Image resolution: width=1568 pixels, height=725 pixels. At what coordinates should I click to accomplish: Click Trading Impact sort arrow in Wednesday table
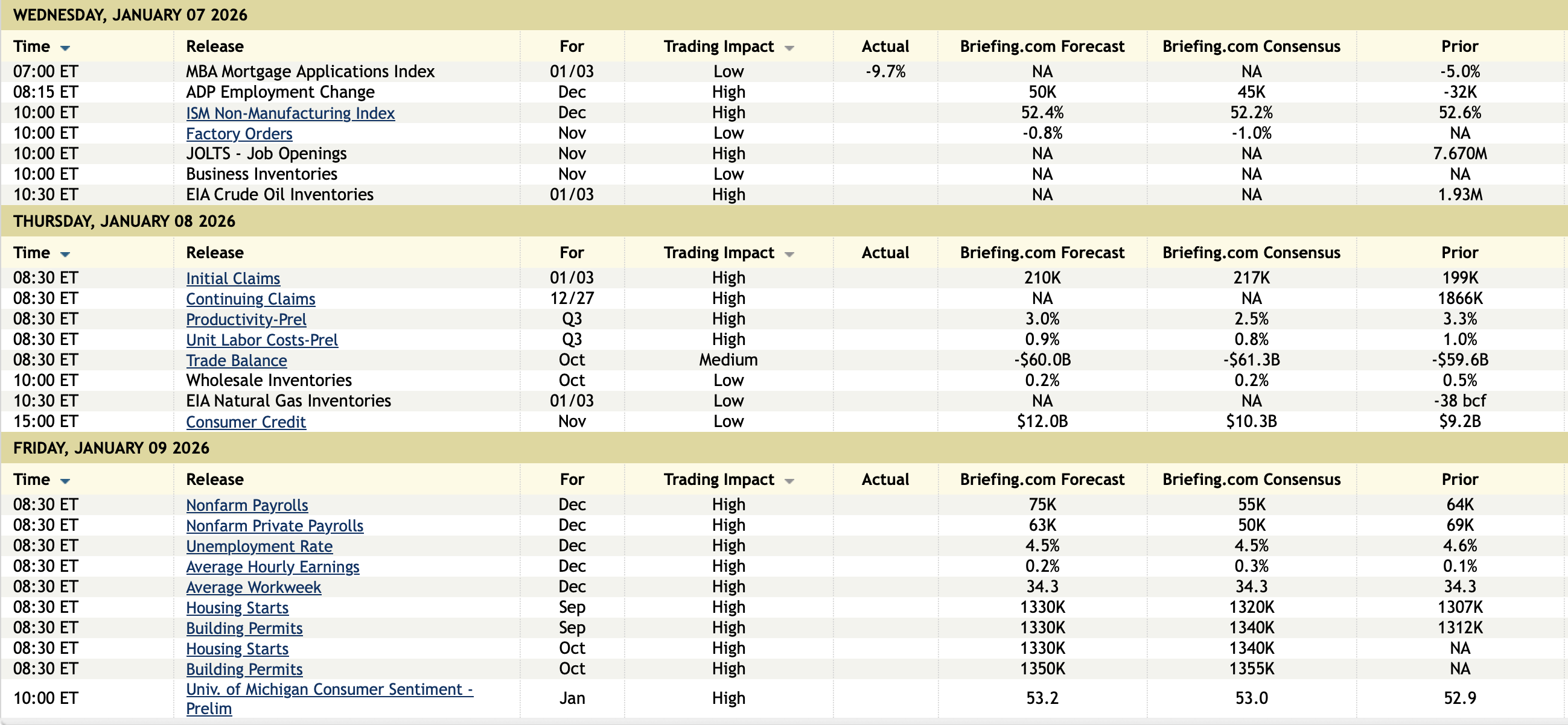789,48
